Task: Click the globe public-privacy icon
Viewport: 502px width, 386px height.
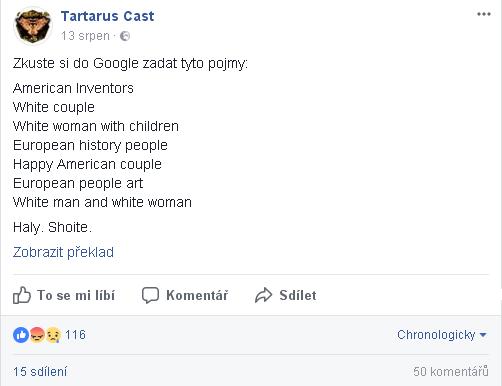Action: [x=125, y=36]
